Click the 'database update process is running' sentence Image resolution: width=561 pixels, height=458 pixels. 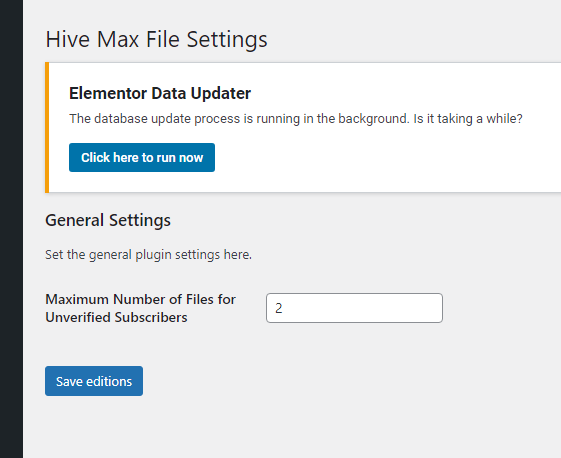(239, 119)
